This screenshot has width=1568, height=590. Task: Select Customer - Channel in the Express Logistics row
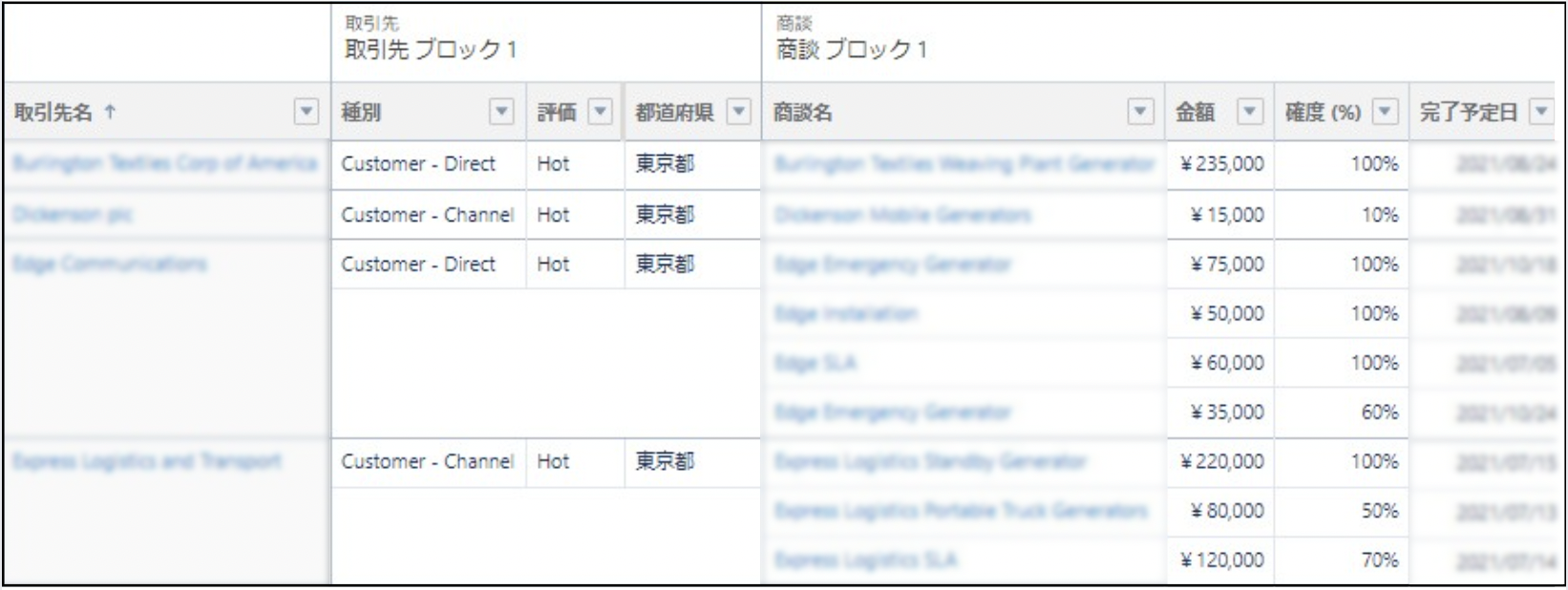coord(428,461)
